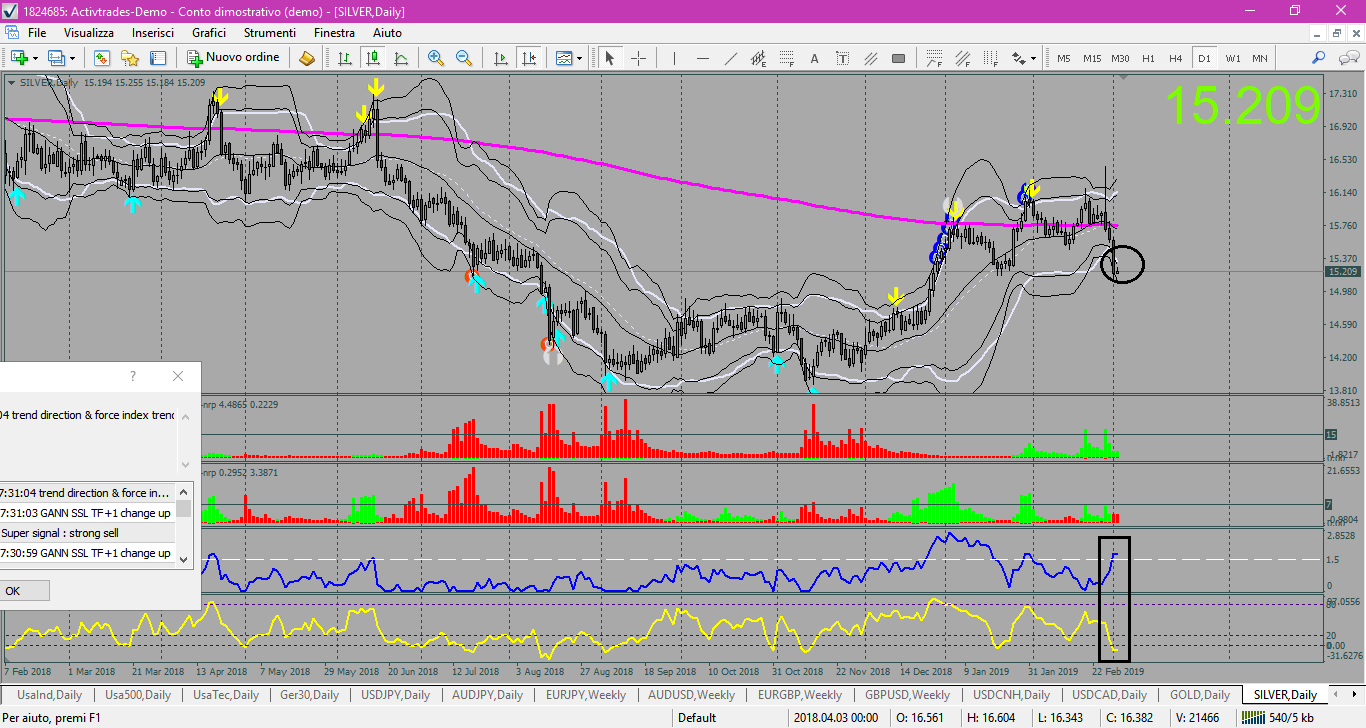This screenshot has width=1366, height=728.
Task: Switch to the USDCAD,Daily chart tab
Action: tap(1109, 695)
